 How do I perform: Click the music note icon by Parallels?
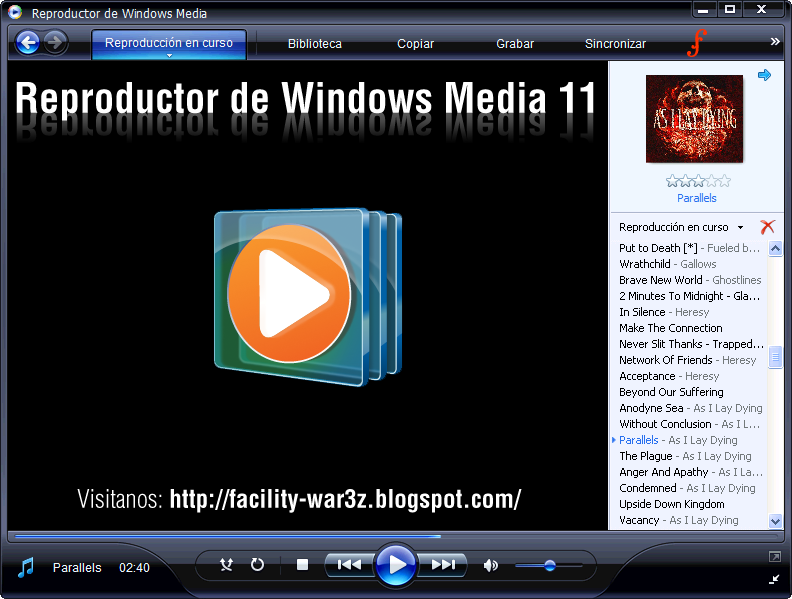(26, 568)
